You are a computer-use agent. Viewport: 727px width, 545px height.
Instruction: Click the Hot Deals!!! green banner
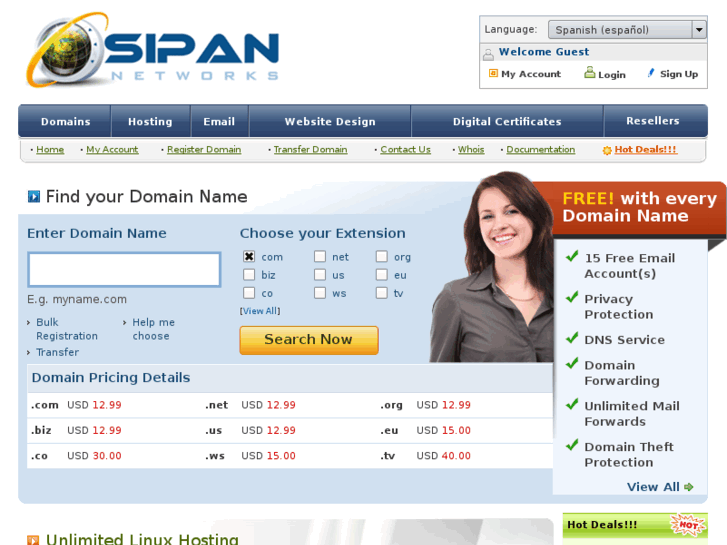click(635, 525)
